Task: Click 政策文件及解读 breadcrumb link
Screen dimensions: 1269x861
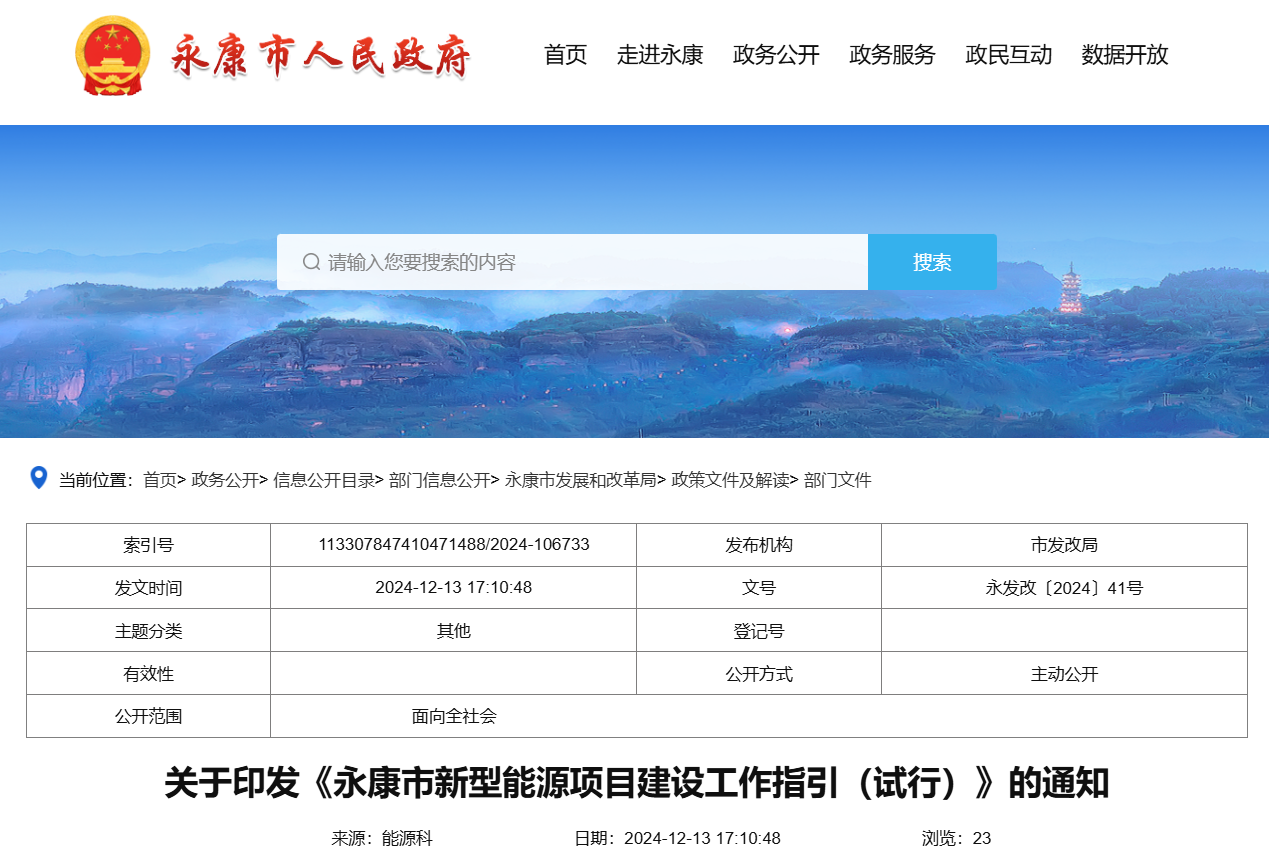Action: (730, 480)
